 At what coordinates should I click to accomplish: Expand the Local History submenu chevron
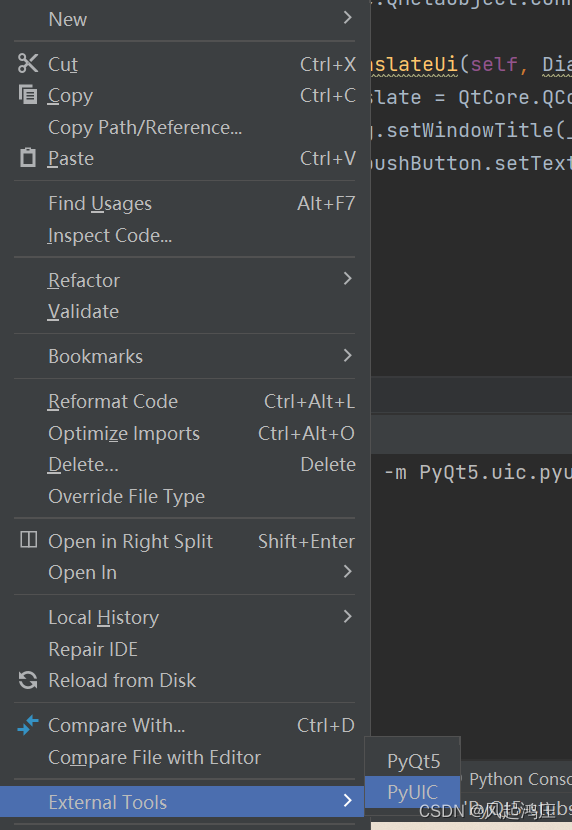(x=347, y=617)
